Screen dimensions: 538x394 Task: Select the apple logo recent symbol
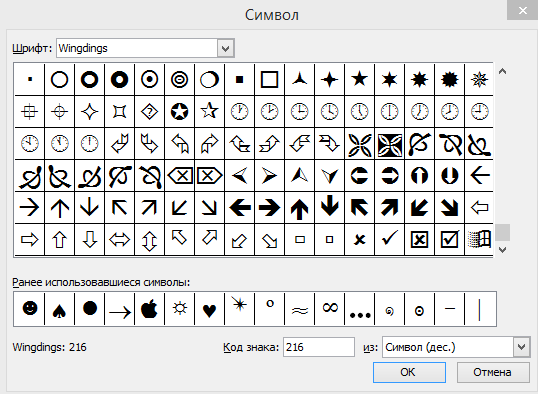coord(150,308)
